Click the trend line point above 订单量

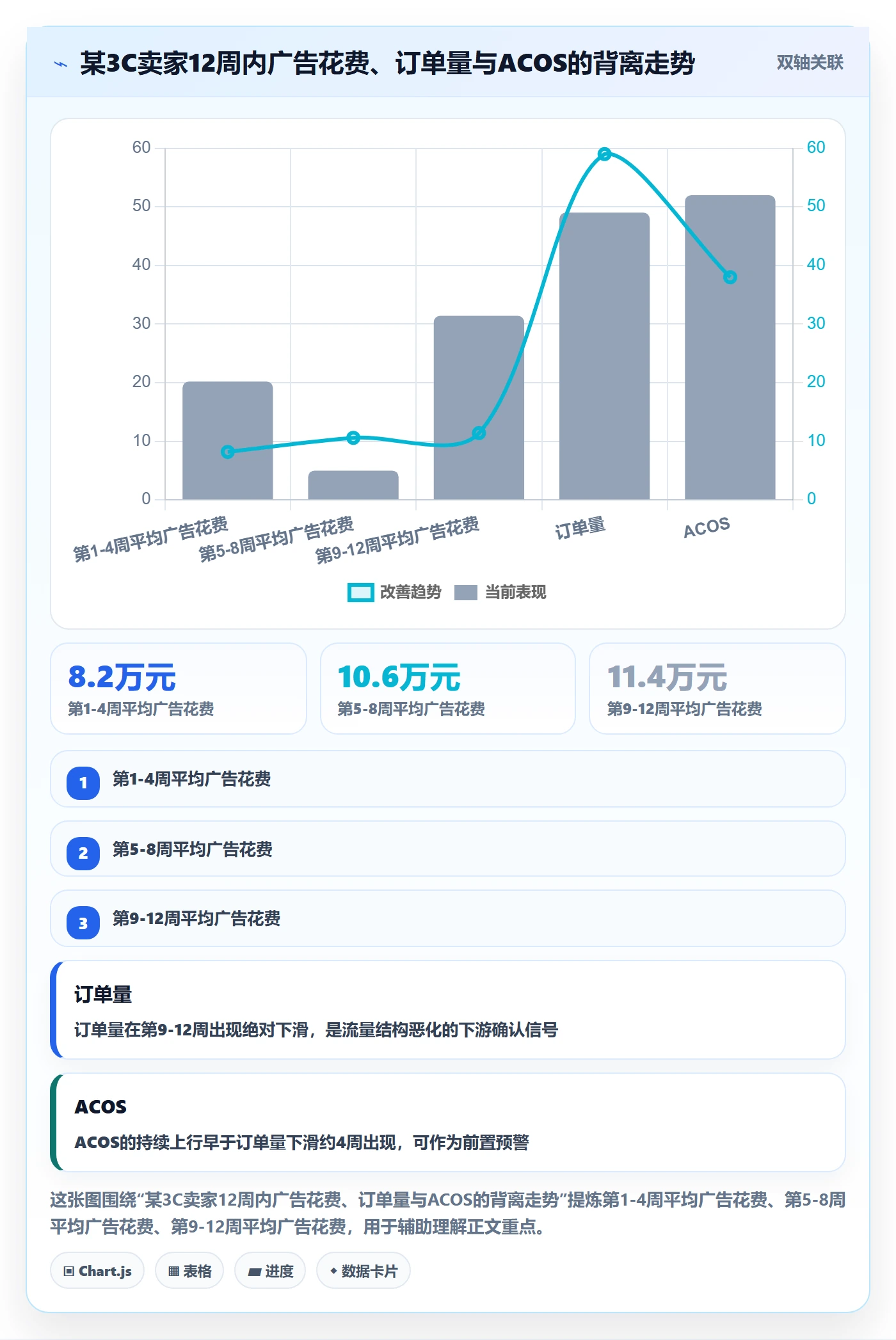(x=605, y=154)
